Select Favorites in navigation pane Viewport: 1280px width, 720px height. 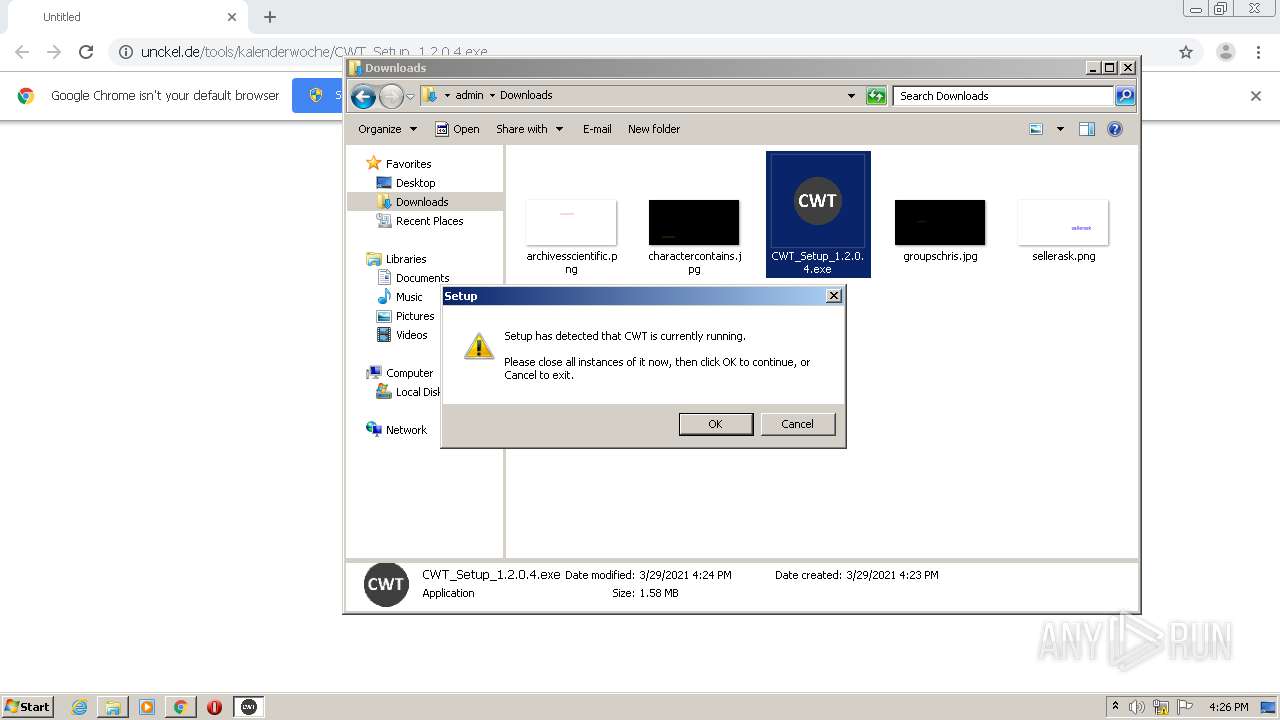[x=408, y=164]
